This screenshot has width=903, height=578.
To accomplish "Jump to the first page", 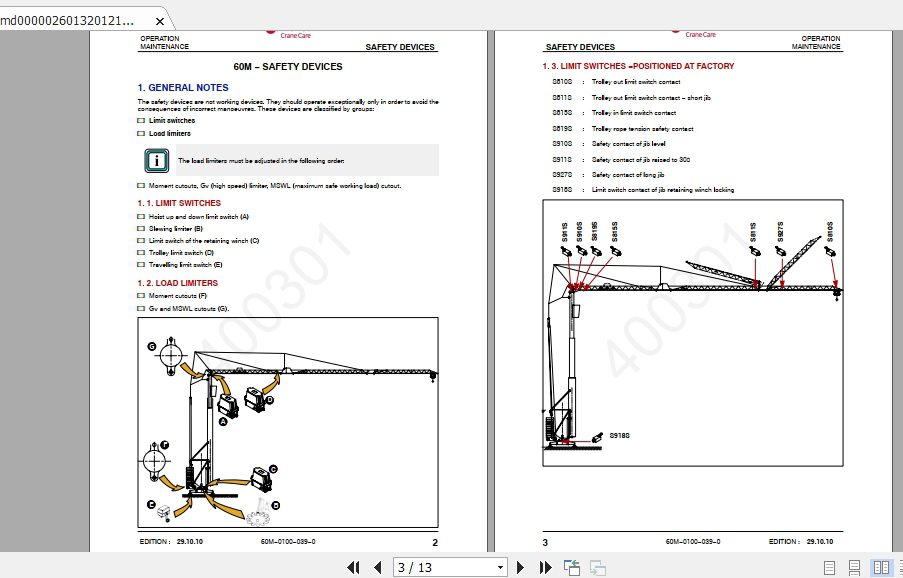I will click(352, 567).
